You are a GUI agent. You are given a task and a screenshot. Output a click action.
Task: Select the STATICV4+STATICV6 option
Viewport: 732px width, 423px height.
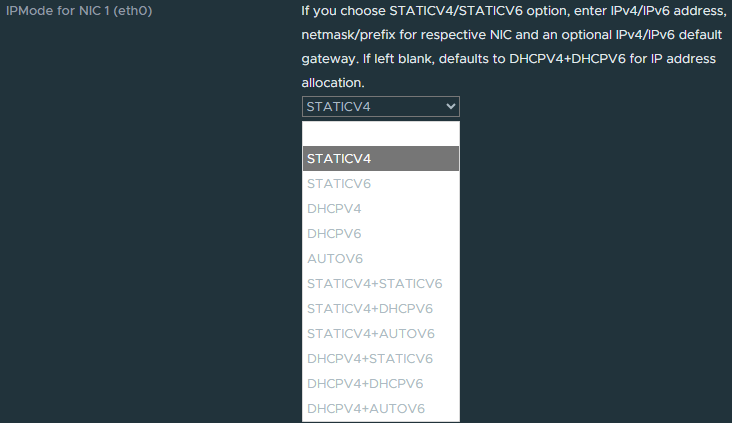tap(380, 283)
